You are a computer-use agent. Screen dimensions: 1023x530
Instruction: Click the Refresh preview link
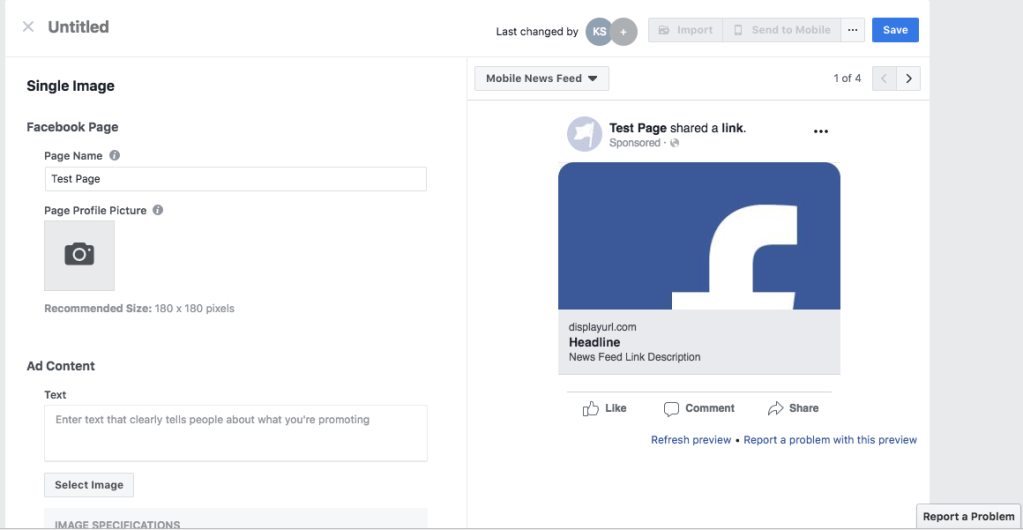pos(691,440)
